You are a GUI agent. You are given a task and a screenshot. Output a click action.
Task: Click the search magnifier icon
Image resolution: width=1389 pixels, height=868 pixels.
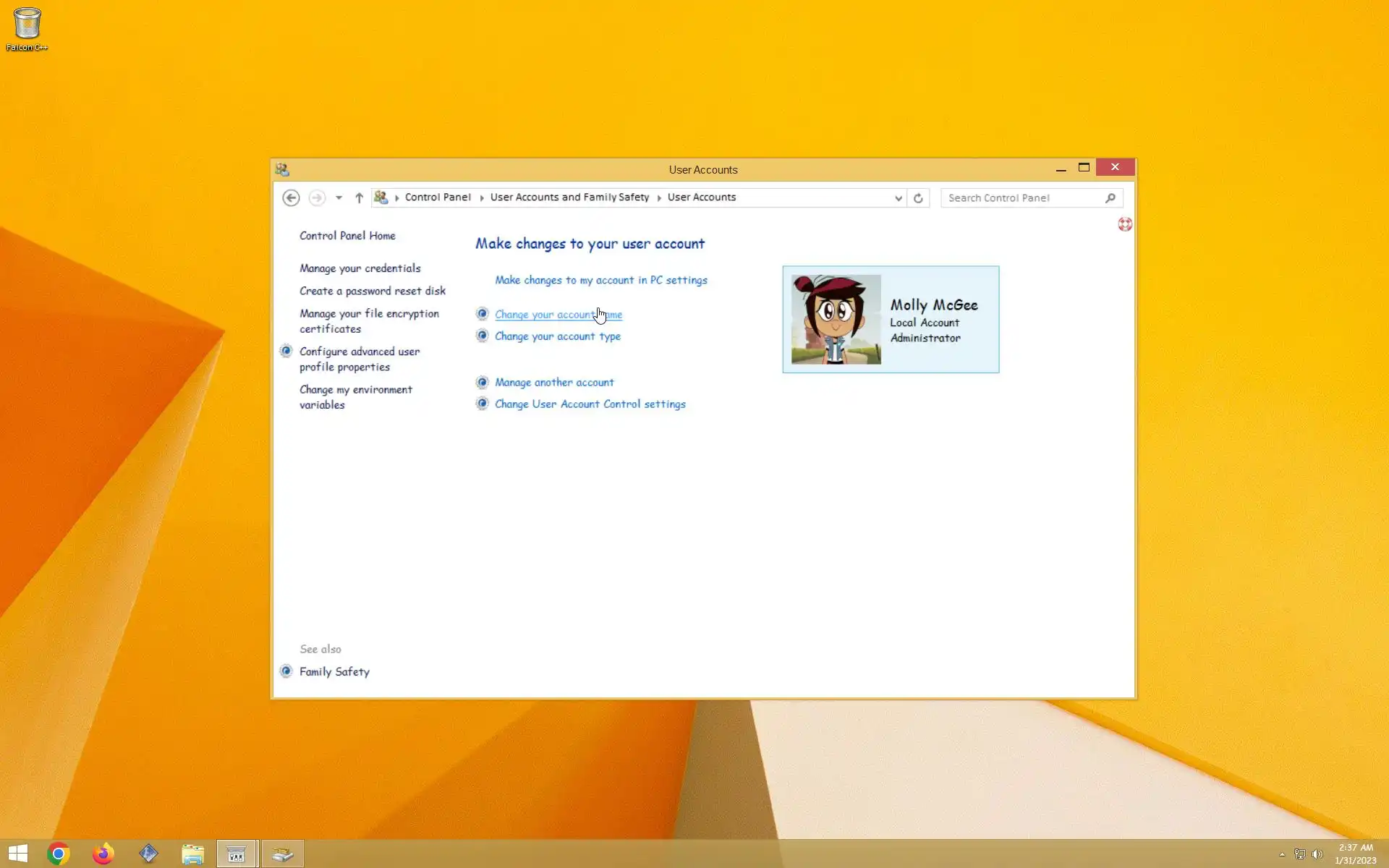click(x=1110, y=197)
